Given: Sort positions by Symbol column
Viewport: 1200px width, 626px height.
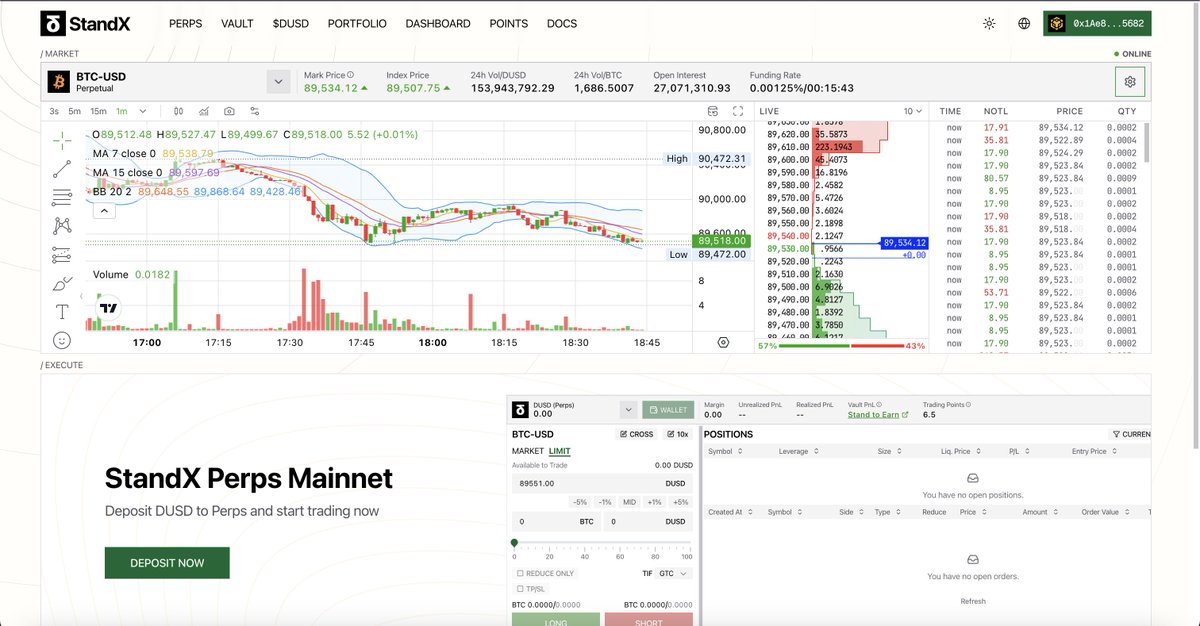Looking at the screenshot, I should [x=724, y=452].
